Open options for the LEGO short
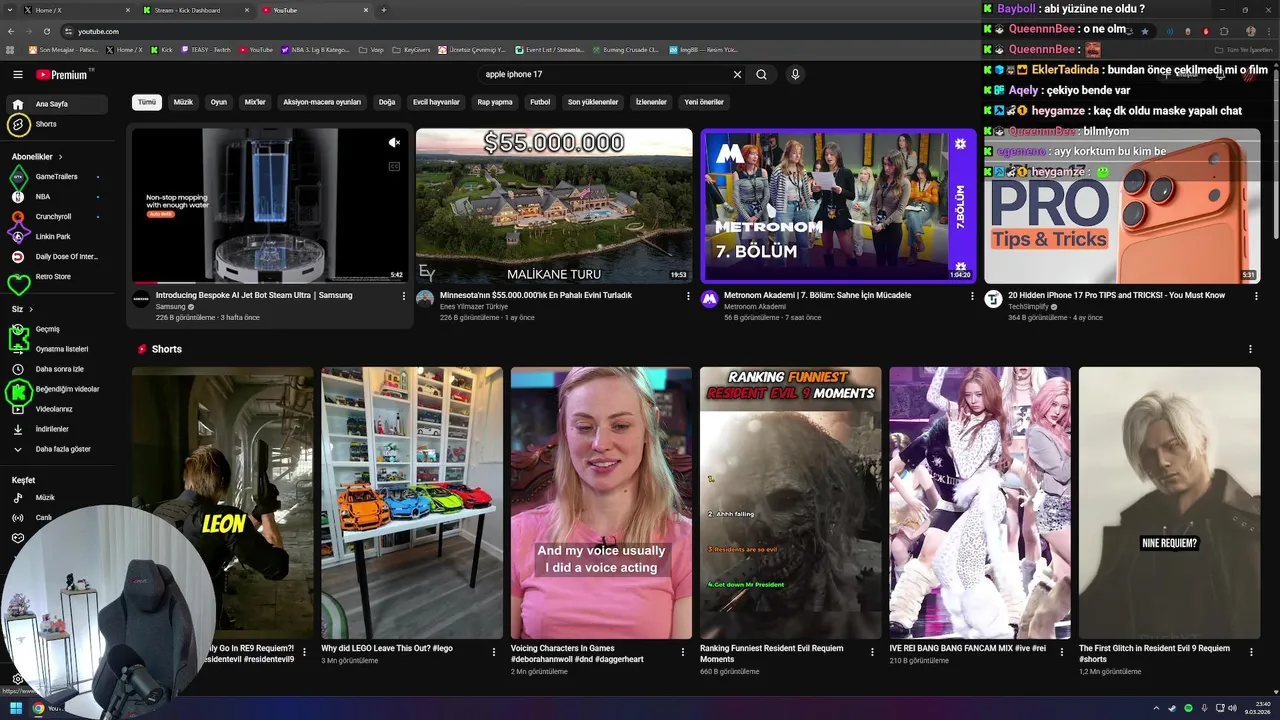This screenshot has height=720, width=1280. (x=493, y=652)
